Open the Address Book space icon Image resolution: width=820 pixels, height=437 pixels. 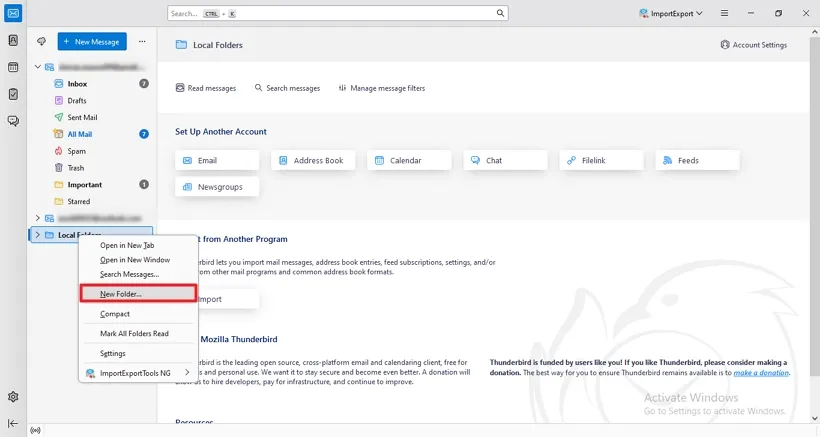click(13, 40)
